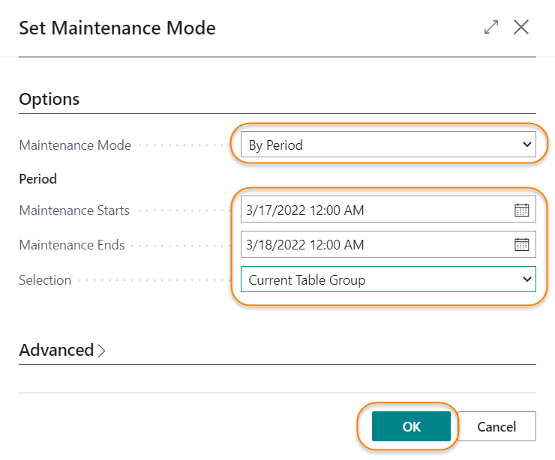The image size is (555, 460).
Task: Open the Maintenance Mode dropdown
Action: pos(388,144)
